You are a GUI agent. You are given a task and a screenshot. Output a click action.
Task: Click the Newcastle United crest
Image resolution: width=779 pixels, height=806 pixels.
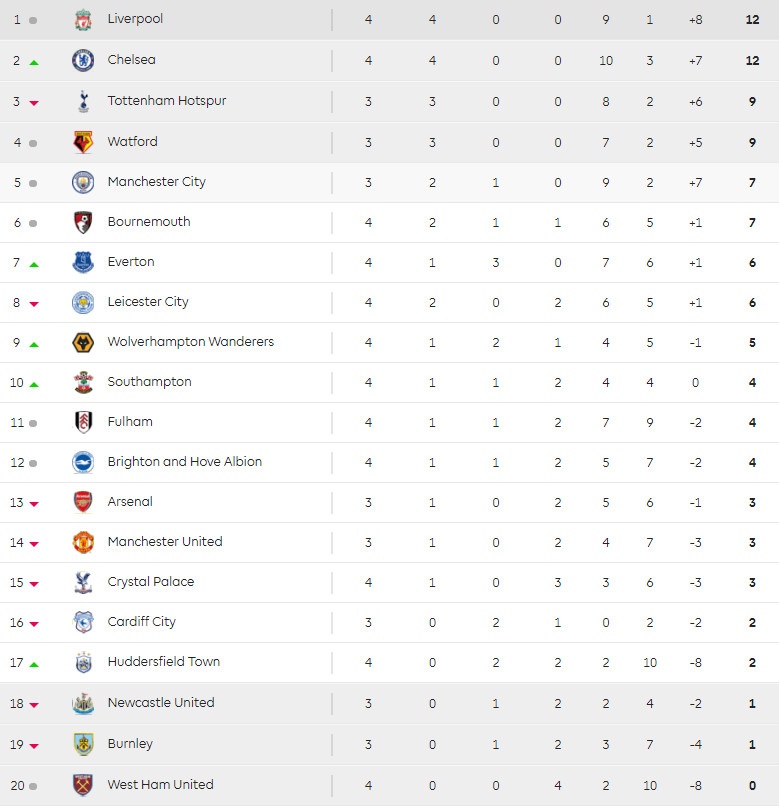(x=83, y=703)
